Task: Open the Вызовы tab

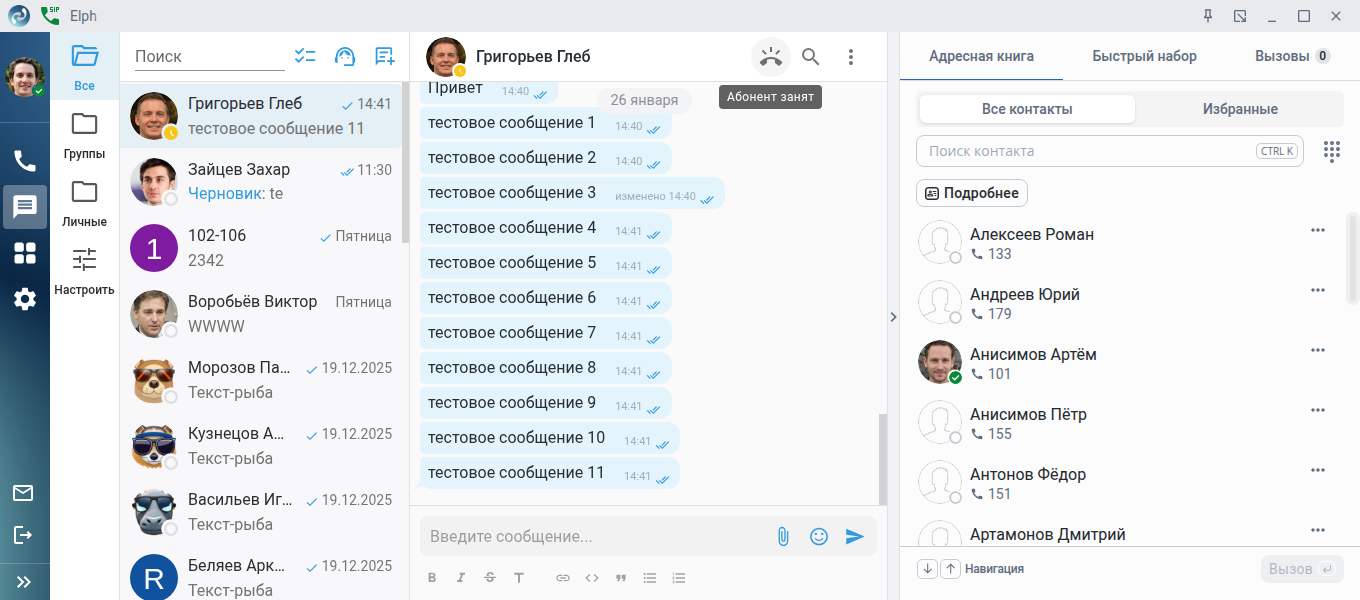Action: coord(1291,56)
